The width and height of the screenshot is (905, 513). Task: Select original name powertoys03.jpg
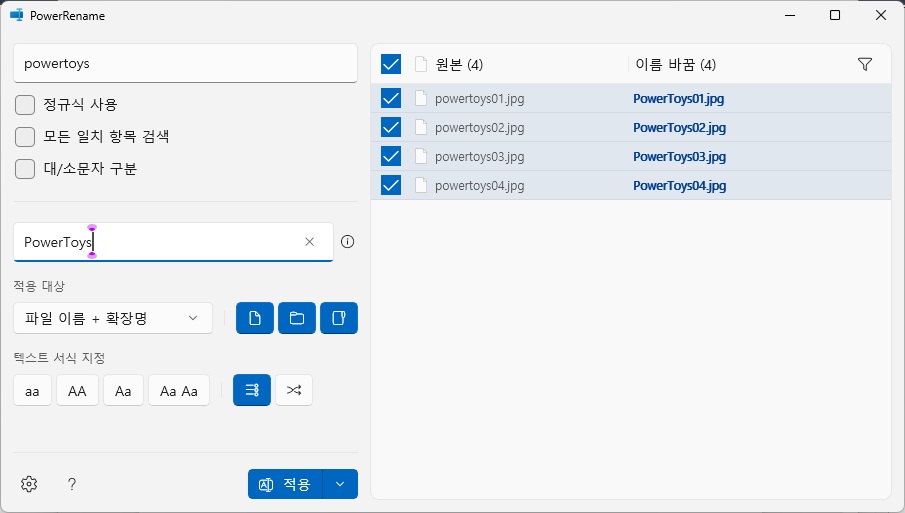(x=480, y=156)
